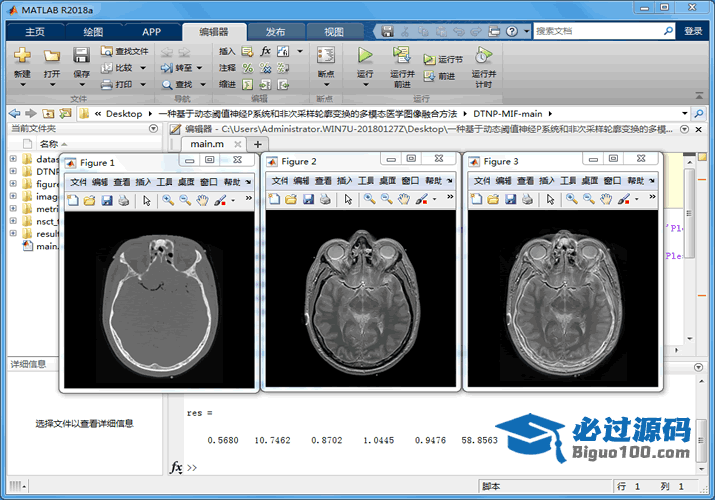Show more toolbar items in Figure 3
The width and height of the screenshot is (715, 500).
[653, 197]
